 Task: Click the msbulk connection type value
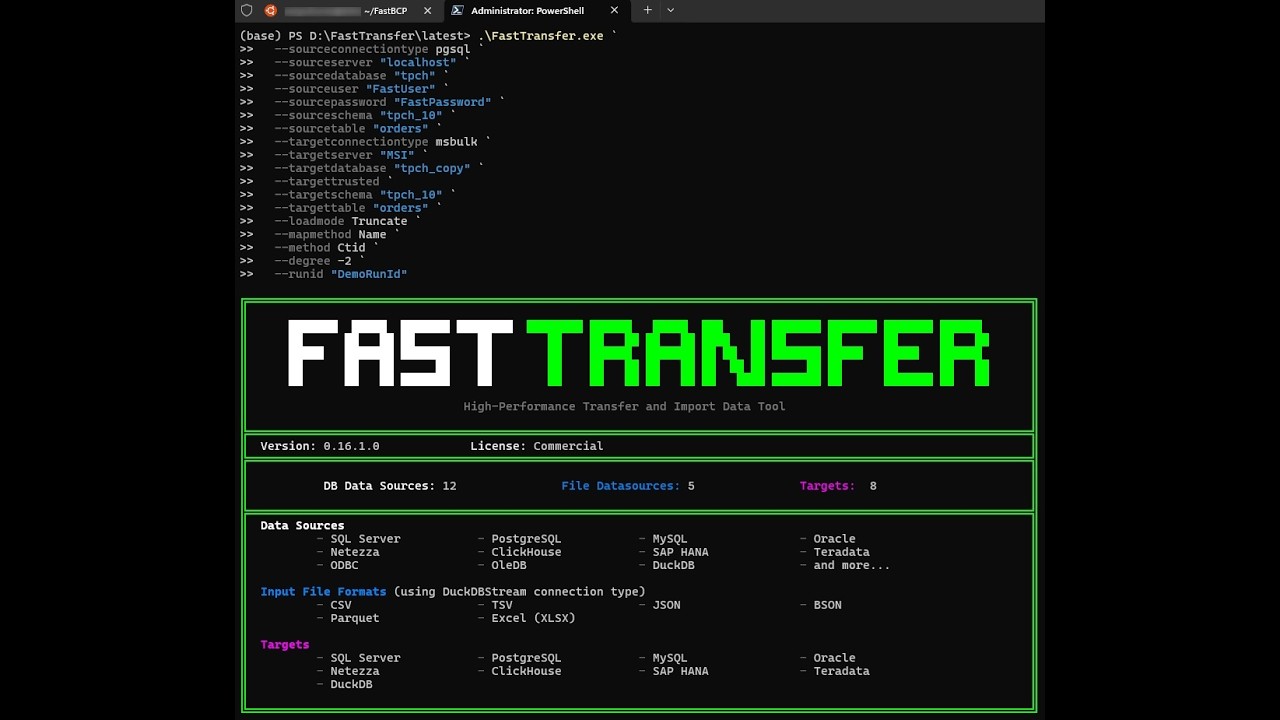click(456, 142)
